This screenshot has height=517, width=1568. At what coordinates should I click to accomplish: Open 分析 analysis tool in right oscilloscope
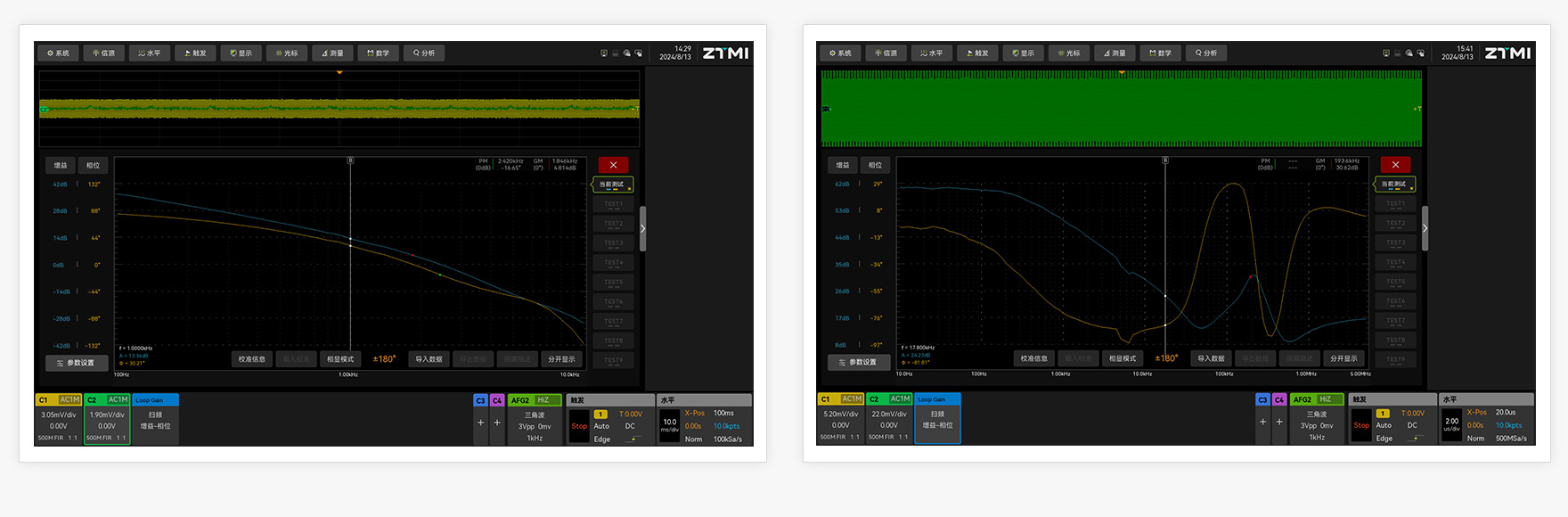[x=1206, y=53]
